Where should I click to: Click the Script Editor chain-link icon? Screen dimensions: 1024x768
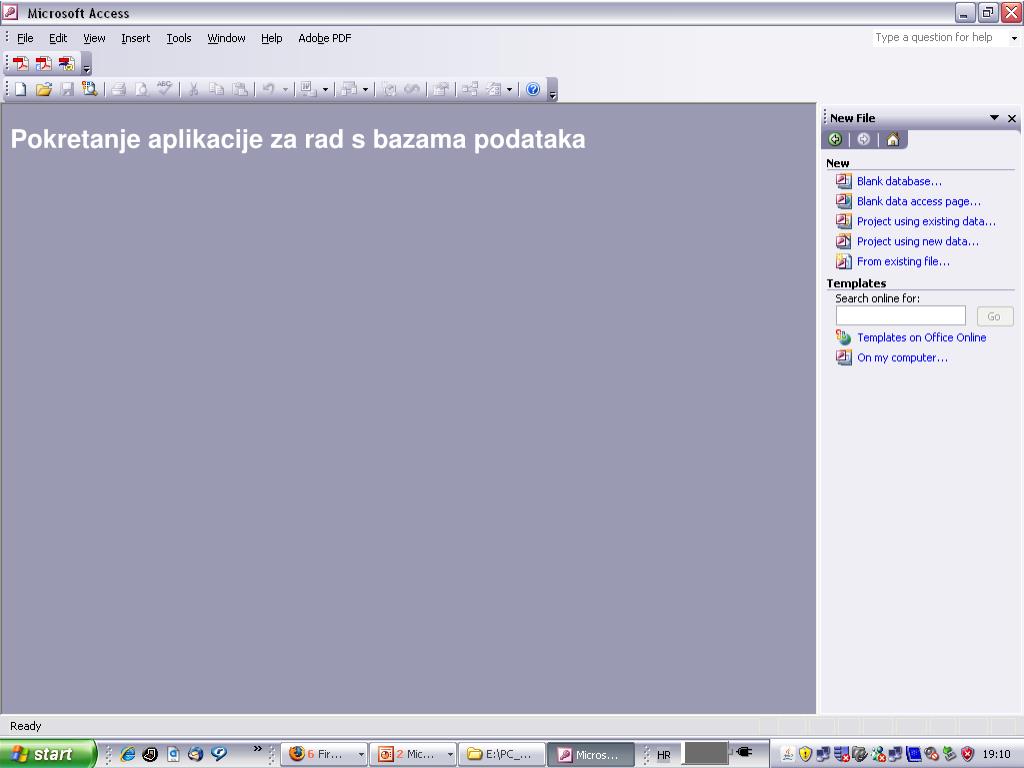pos(412,89)
